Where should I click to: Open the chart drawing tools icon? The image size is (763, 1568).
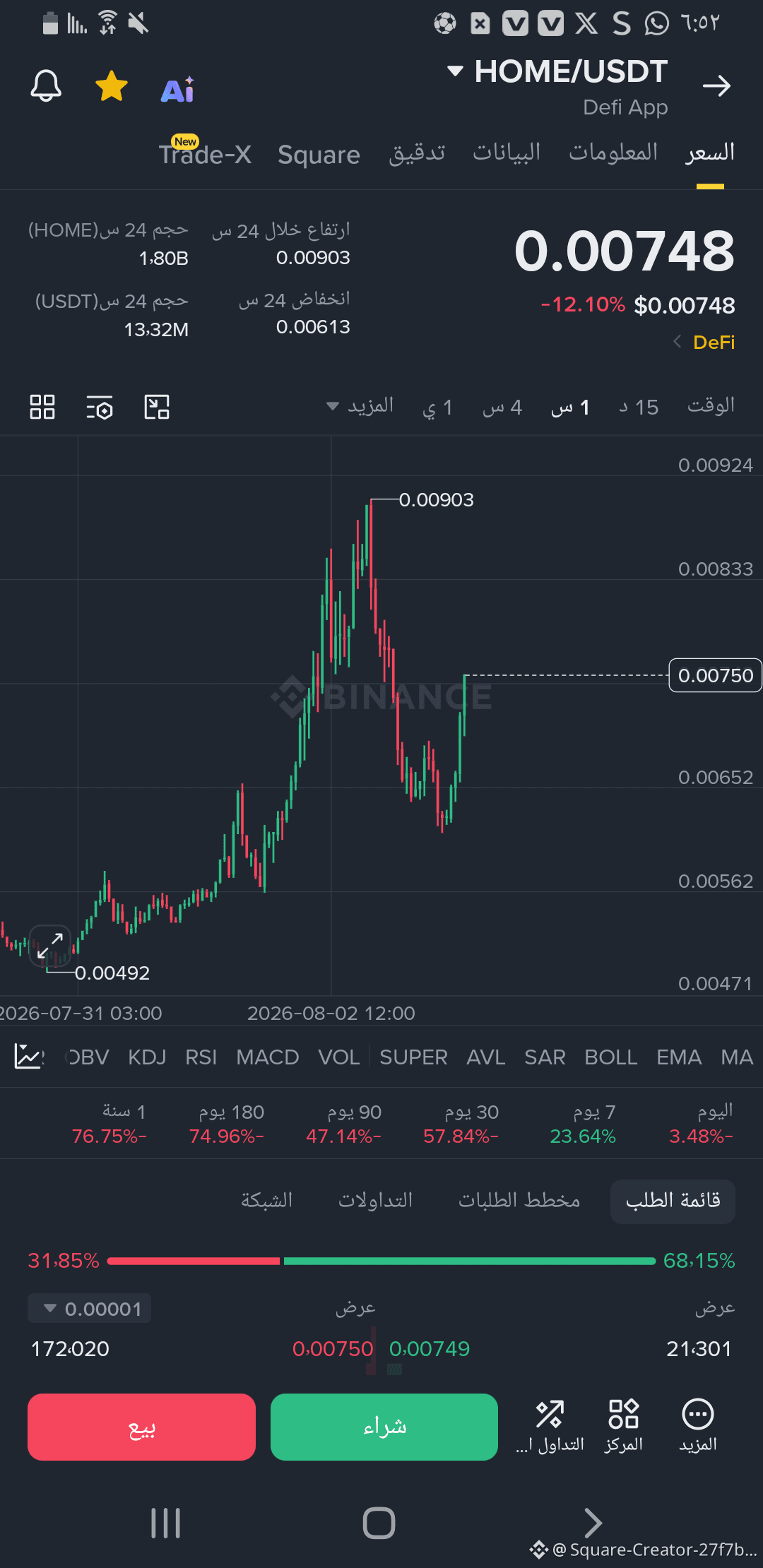[157, 408]
